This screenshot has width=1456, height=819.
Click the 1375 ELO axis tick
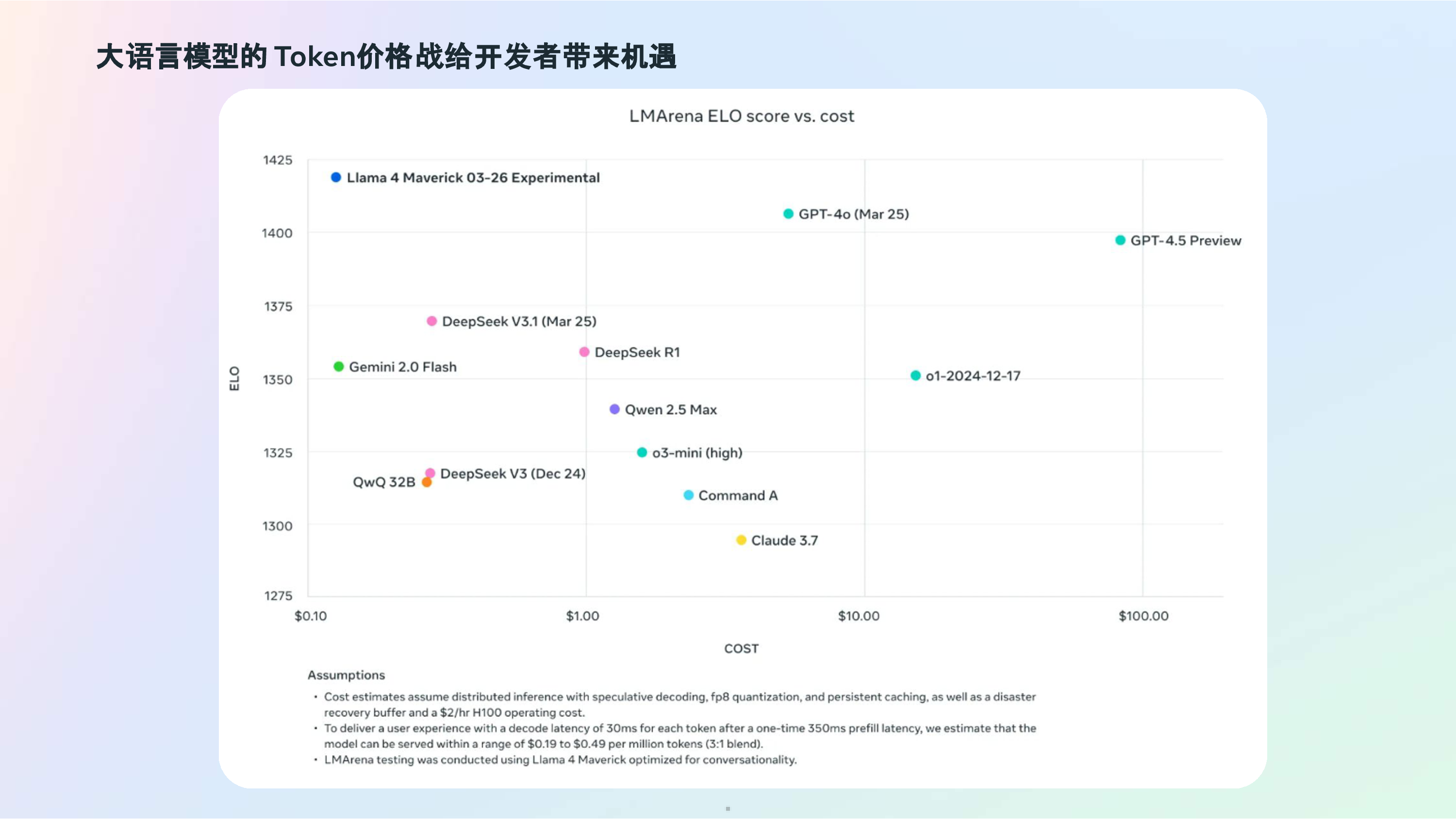(x=278, y=307)
